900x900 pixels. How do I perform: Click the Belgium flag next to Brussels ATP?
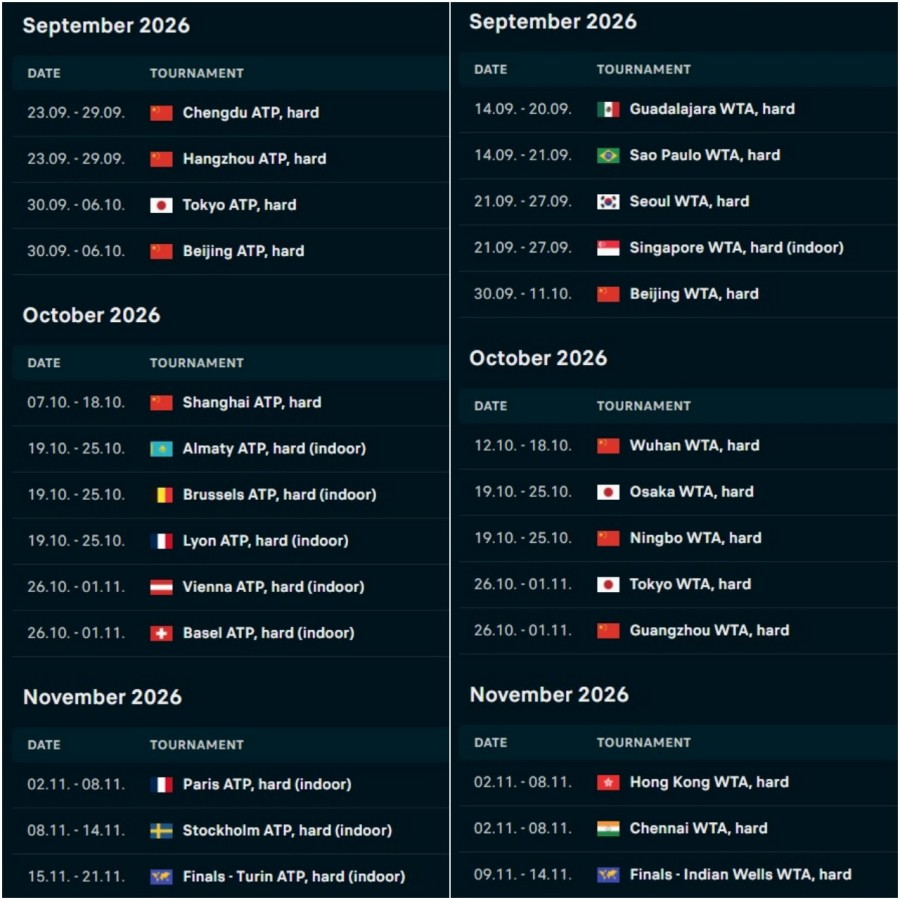(161, 495)
